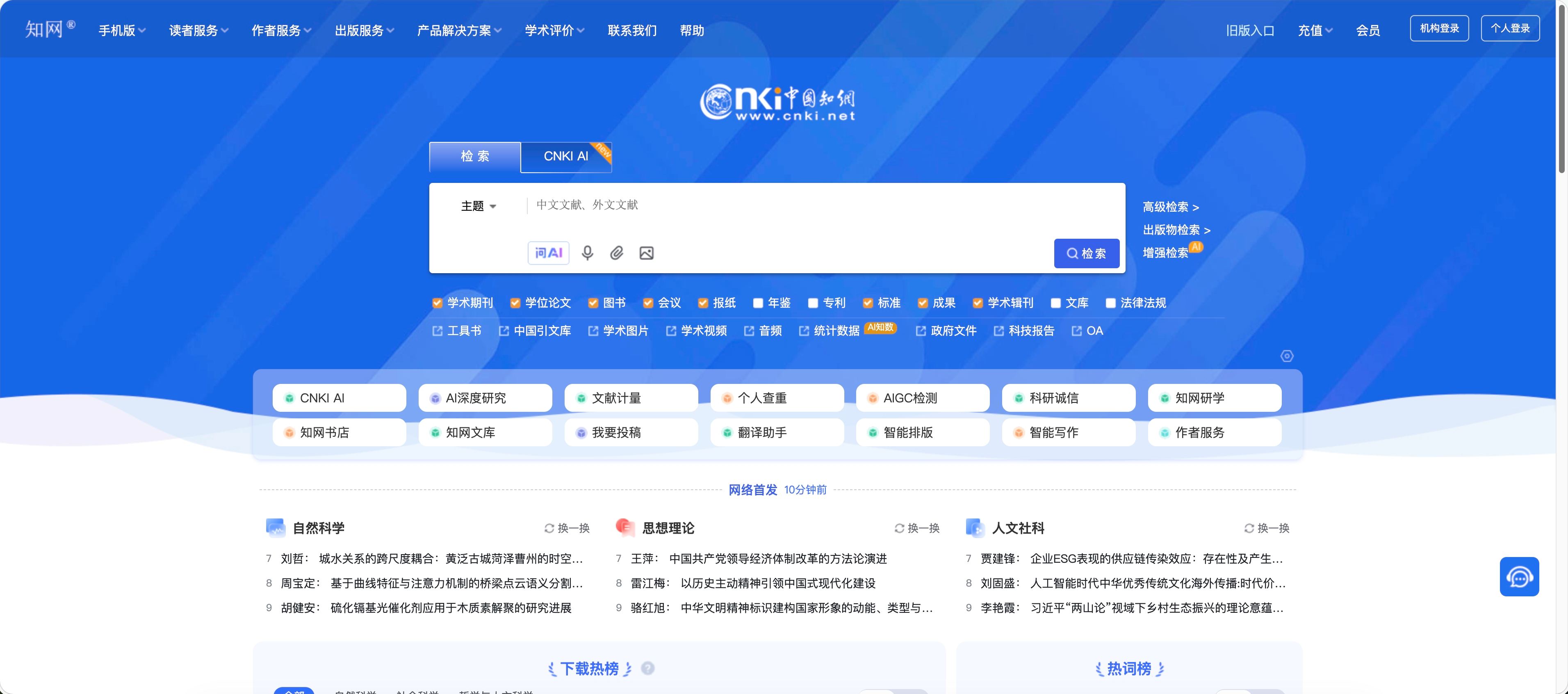This screenshot has height=694, width=1568.
Task: Open 联系我们 in the top menu
Action: click(632, 30)
